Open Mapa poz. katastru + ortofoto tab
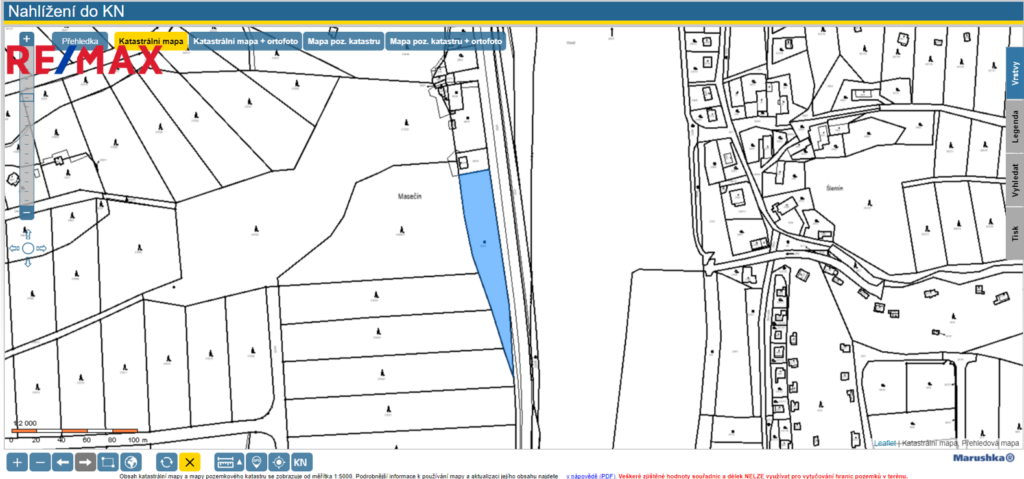The width and height of the screenshot is (1024, 479). (446, 41)
